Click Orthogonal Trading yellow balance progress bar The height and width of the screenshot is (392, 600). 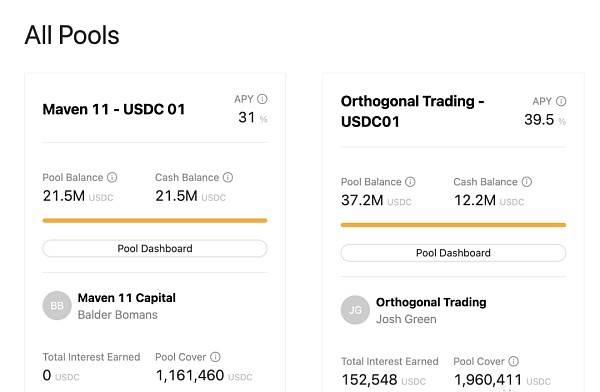point(453,225)
